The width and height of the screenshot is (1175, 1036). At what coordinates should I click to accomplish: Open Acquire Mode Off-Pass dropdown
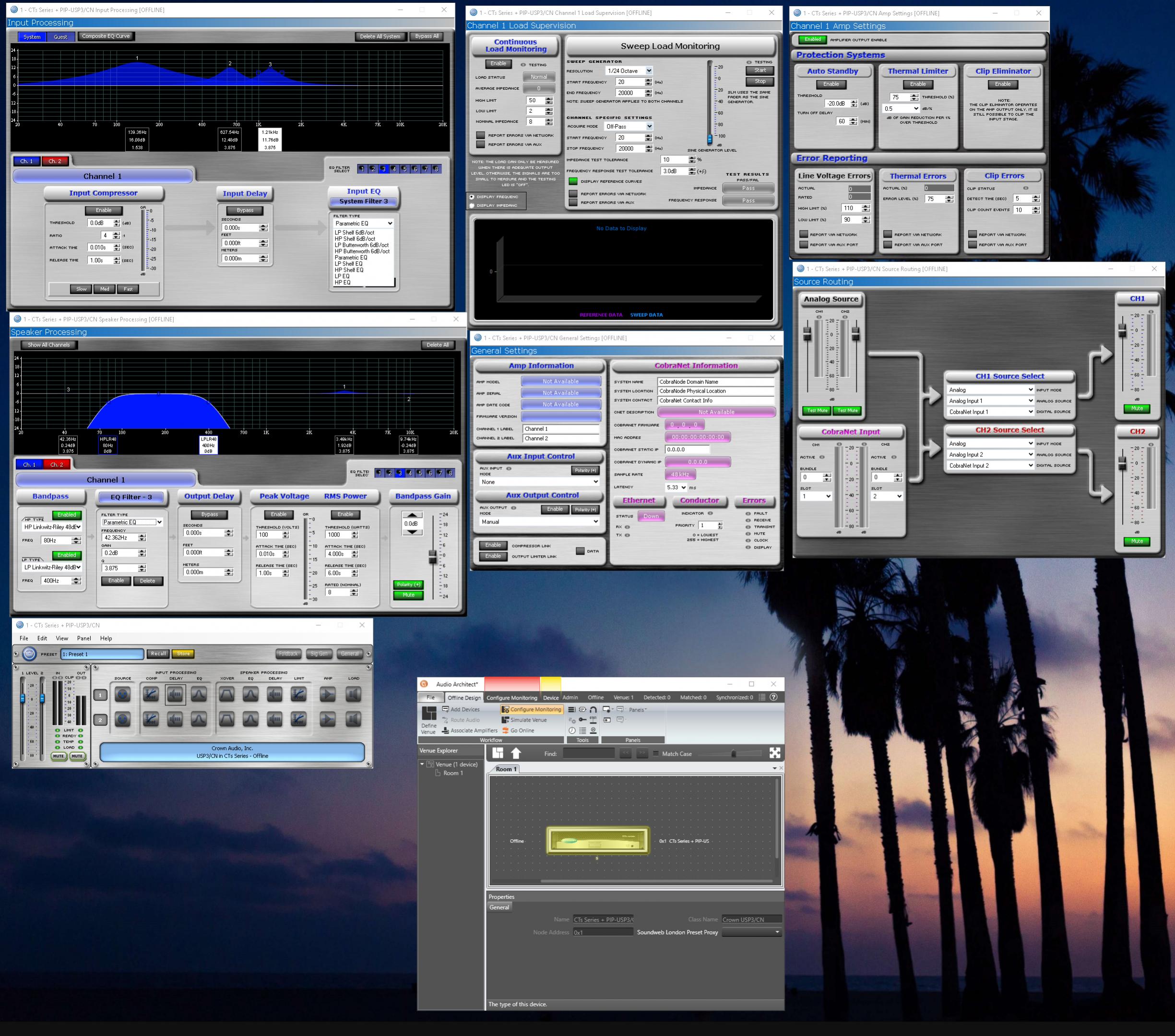pyautogui.click(x=629, y=127)
